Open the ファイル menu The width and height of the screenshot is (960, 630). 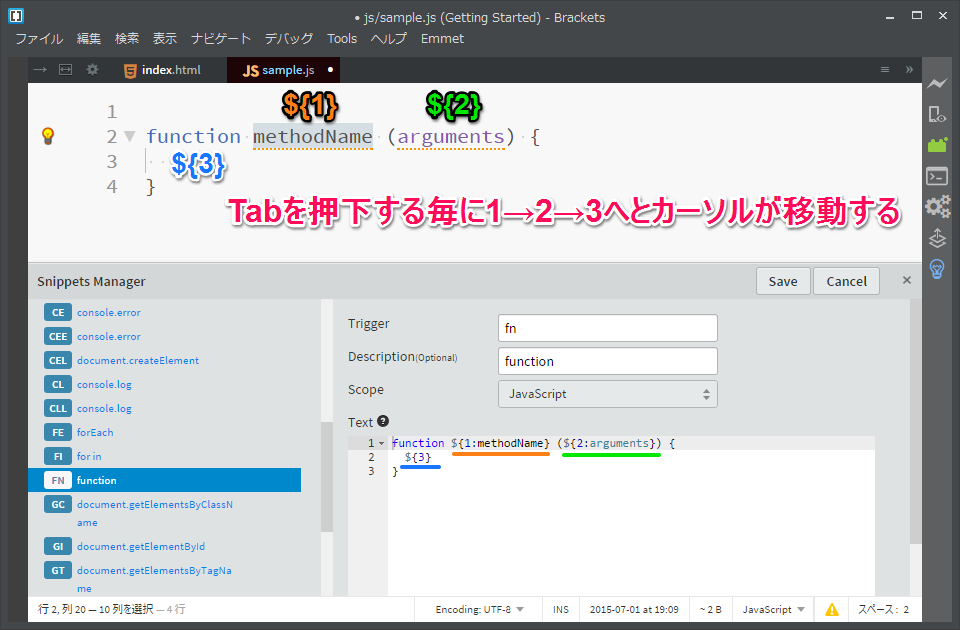tap(39, 39)
